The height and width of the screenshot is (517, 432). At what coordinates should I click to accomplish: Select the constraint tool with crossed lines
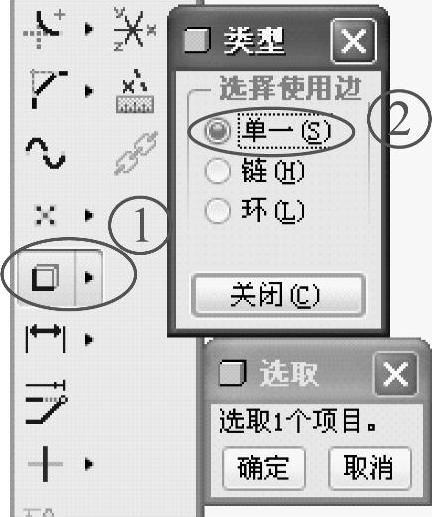[x=45, y=464]
